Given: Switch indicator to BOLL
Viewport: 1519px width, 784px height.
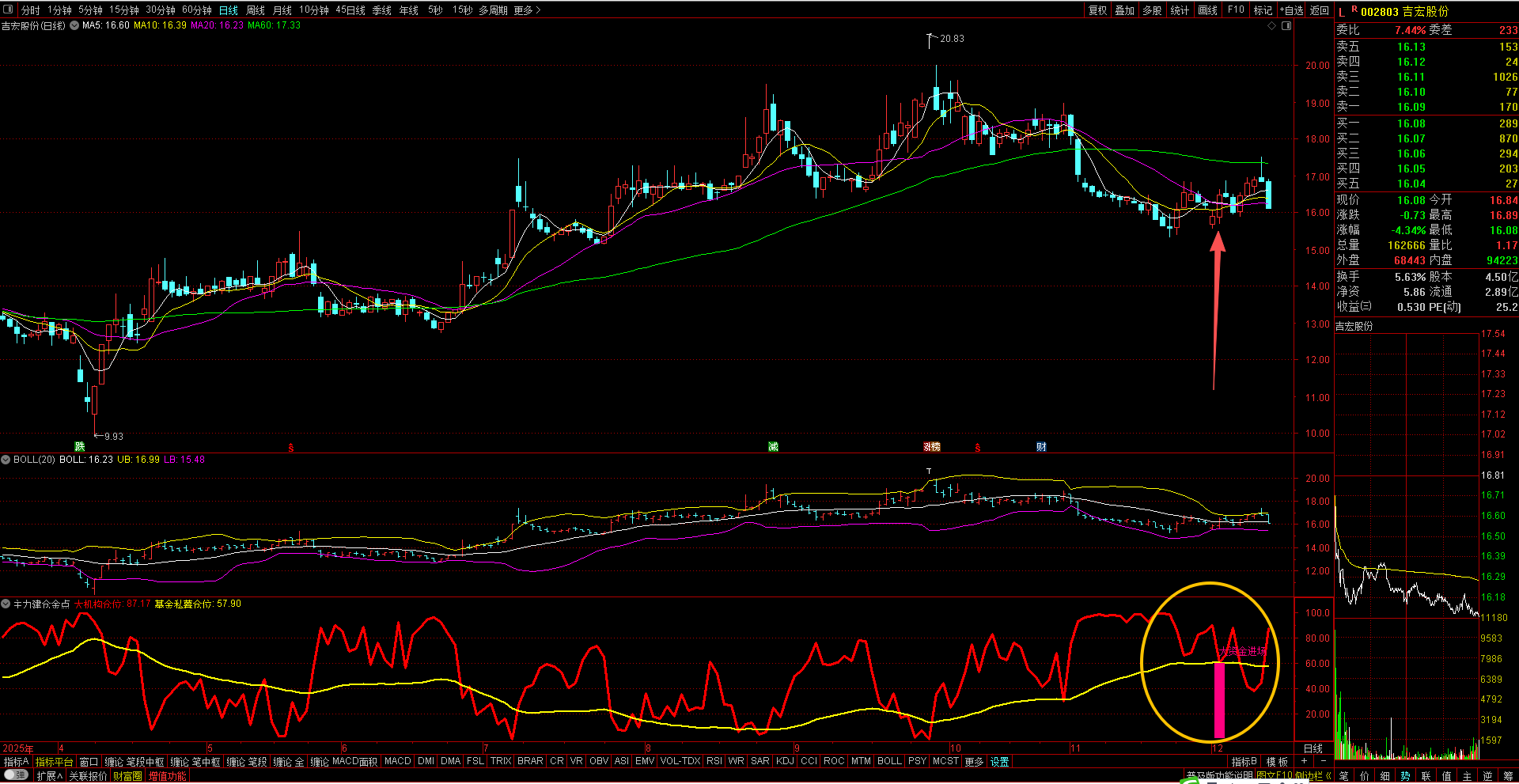Looking at the screenshot, I should click(x=889, y=761).
